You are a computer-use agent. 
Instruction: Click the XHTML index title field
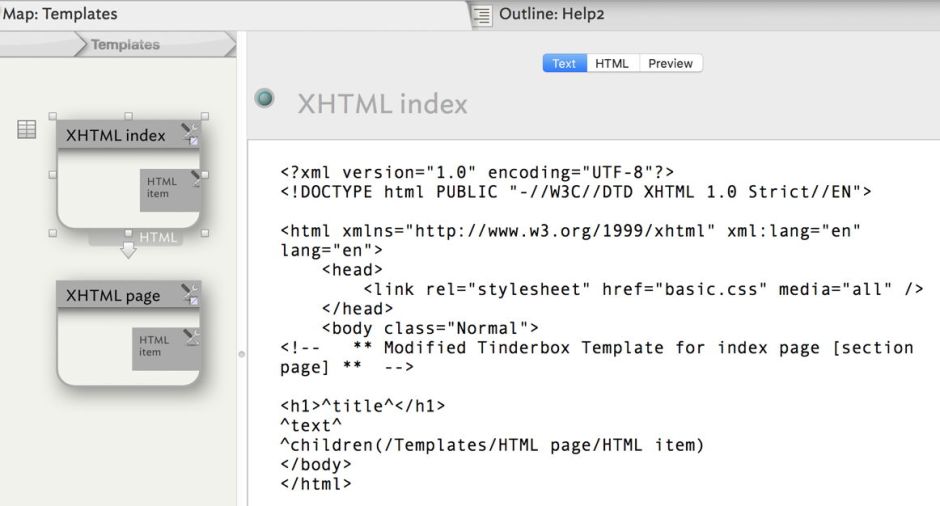(x=382, y=103)
